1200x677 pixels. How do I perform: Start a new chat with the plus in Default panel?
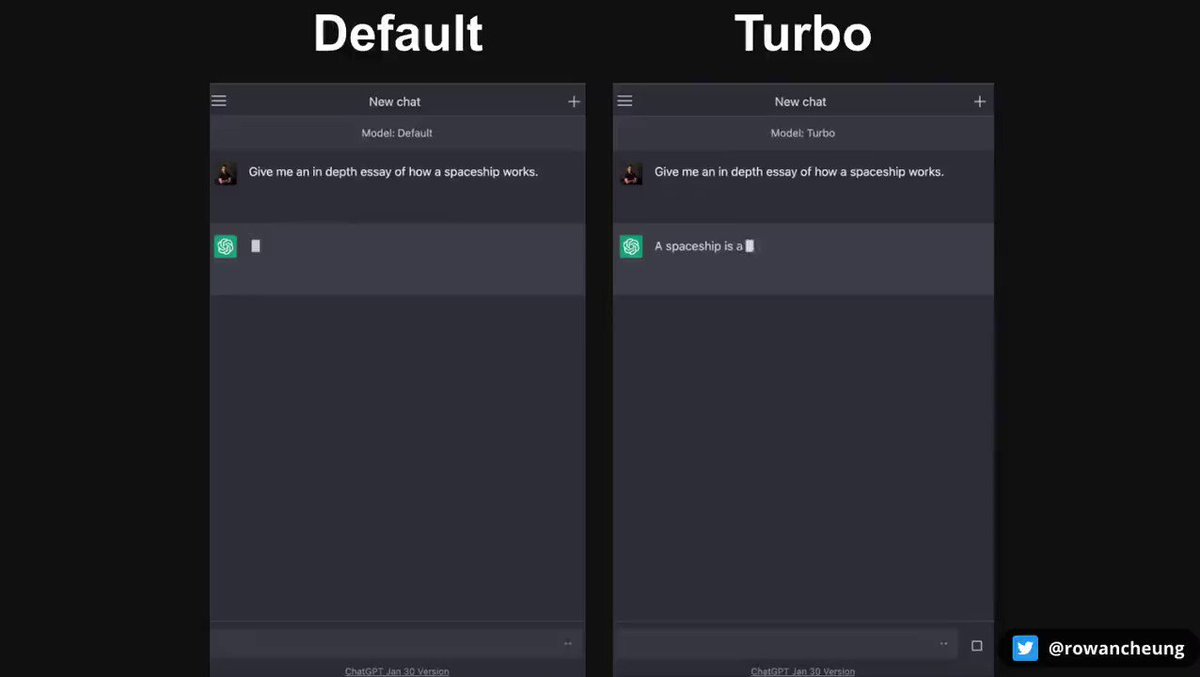[x=573, y=100]
